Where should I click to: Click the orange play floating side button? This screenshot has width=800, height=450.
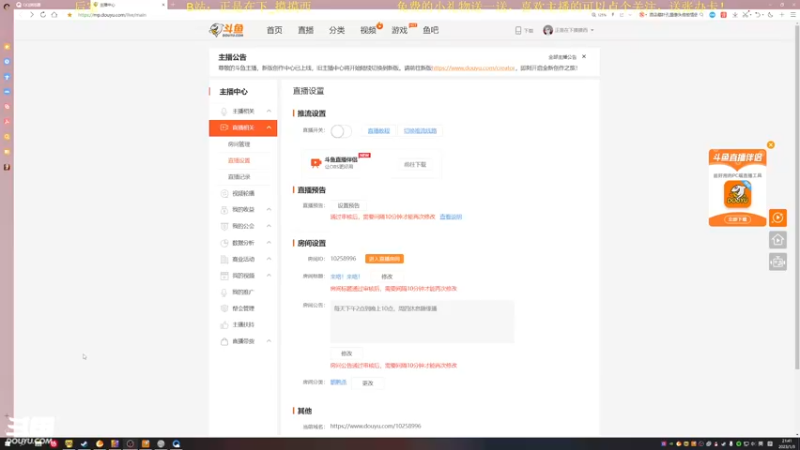778,218
